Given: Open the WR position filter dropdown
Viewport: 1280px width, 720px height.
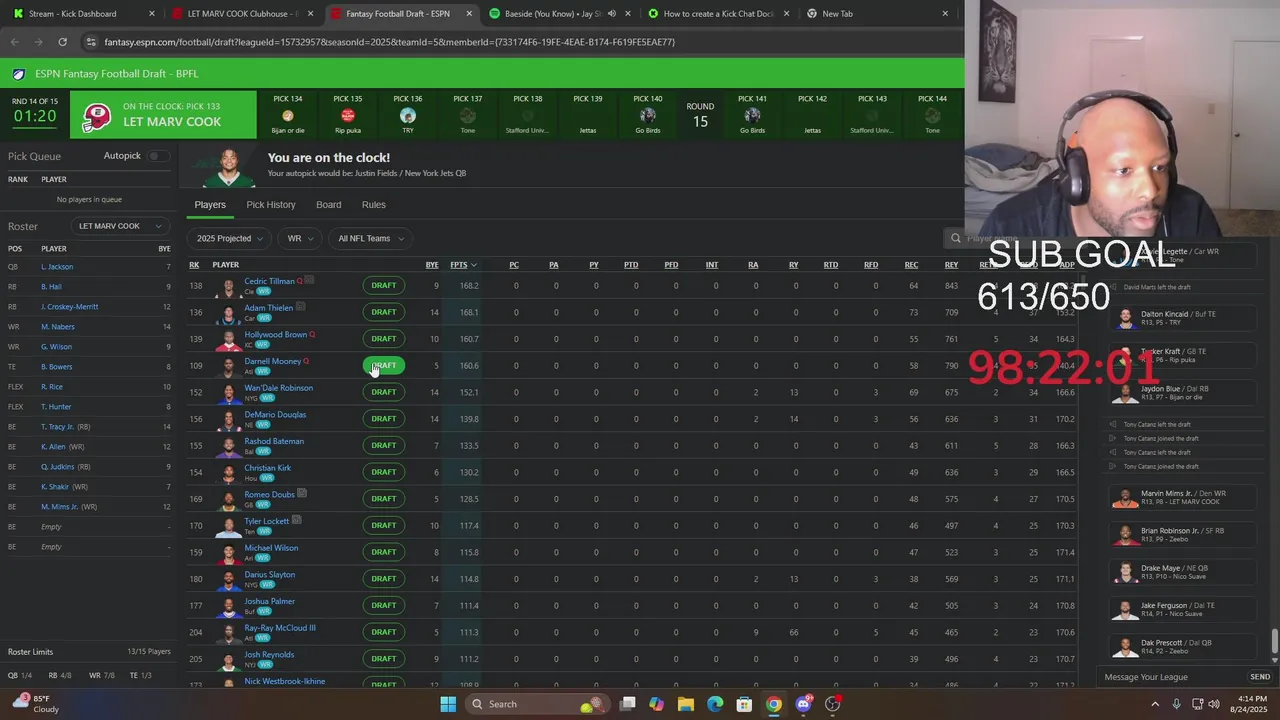Looking at the screenshot, I should (x=300, y=238).
